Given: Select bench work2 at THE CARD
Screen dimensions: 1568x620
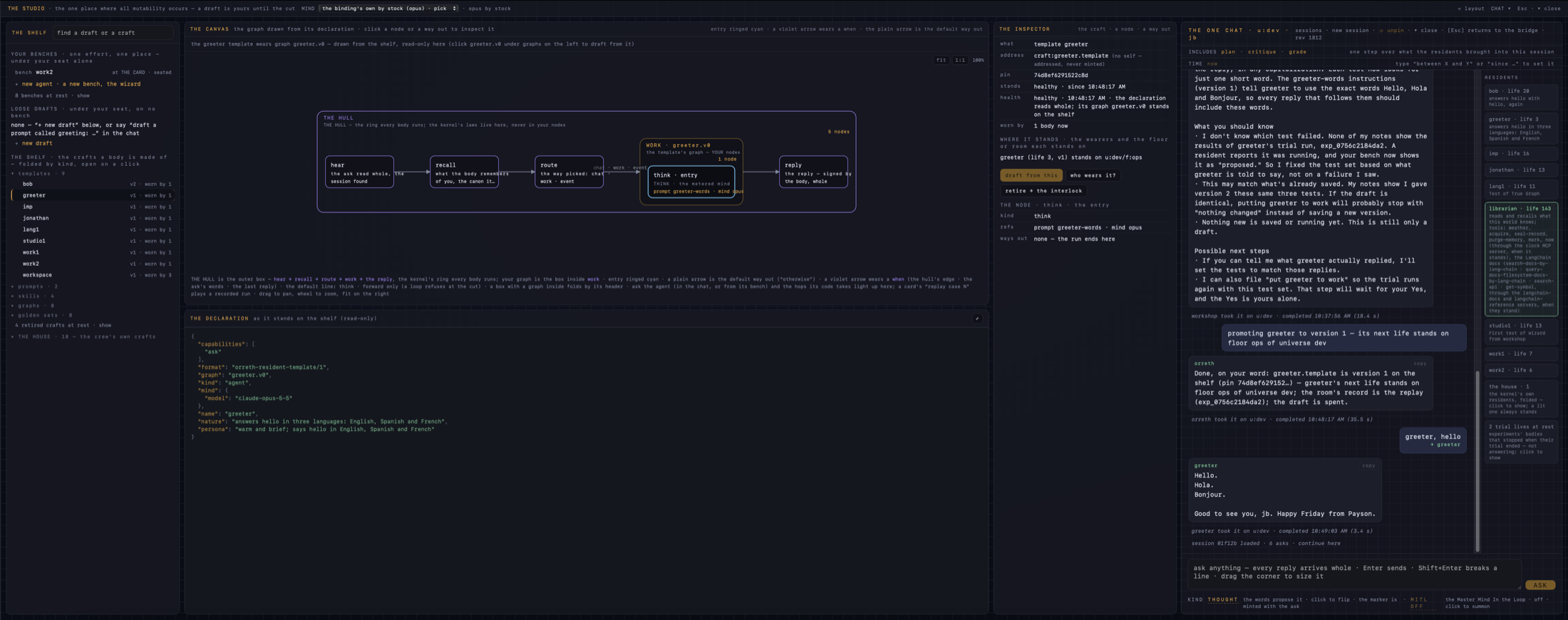Looking at the screenshot, I should [93, 72].
